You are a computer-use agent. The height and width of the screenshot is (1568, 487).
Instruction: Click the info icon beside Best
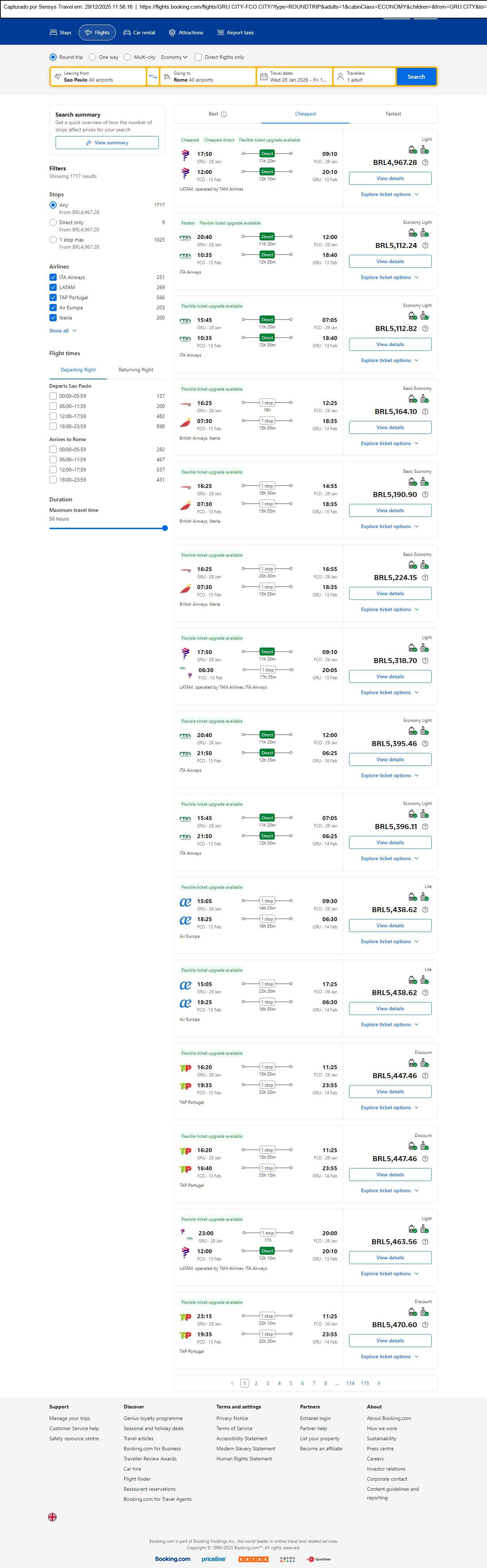pos(224,114)
